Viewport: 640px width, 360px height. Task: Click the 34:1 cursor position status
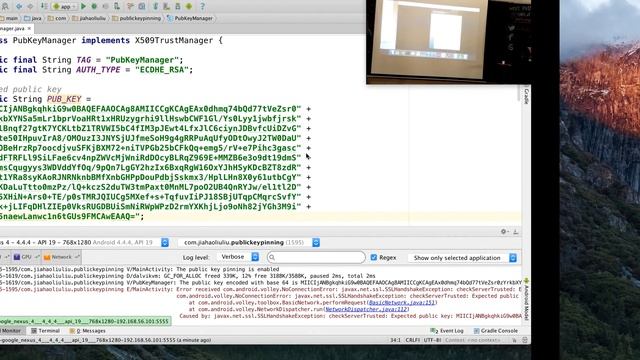[396, 340]
